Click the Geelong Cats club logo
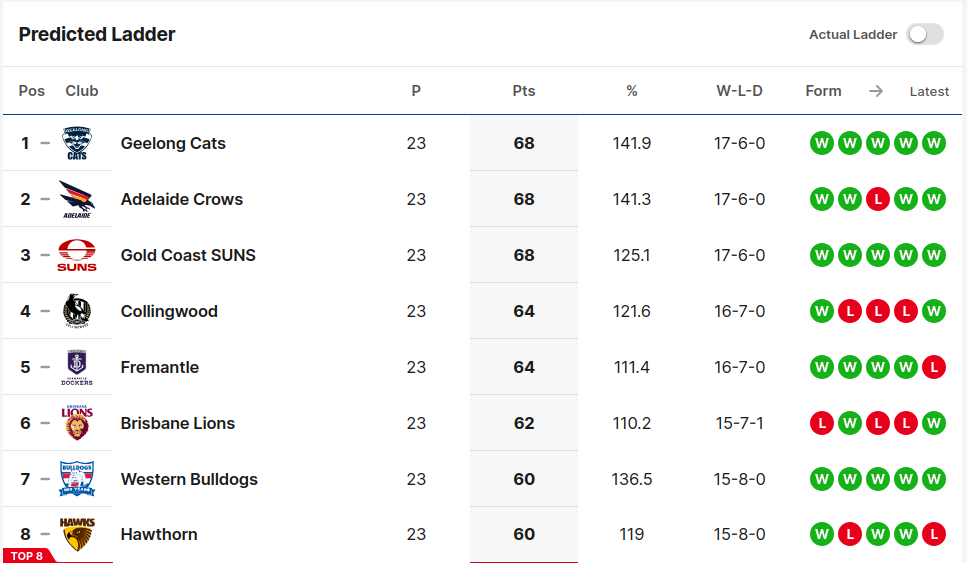967x563 pixels. point(77,143)
